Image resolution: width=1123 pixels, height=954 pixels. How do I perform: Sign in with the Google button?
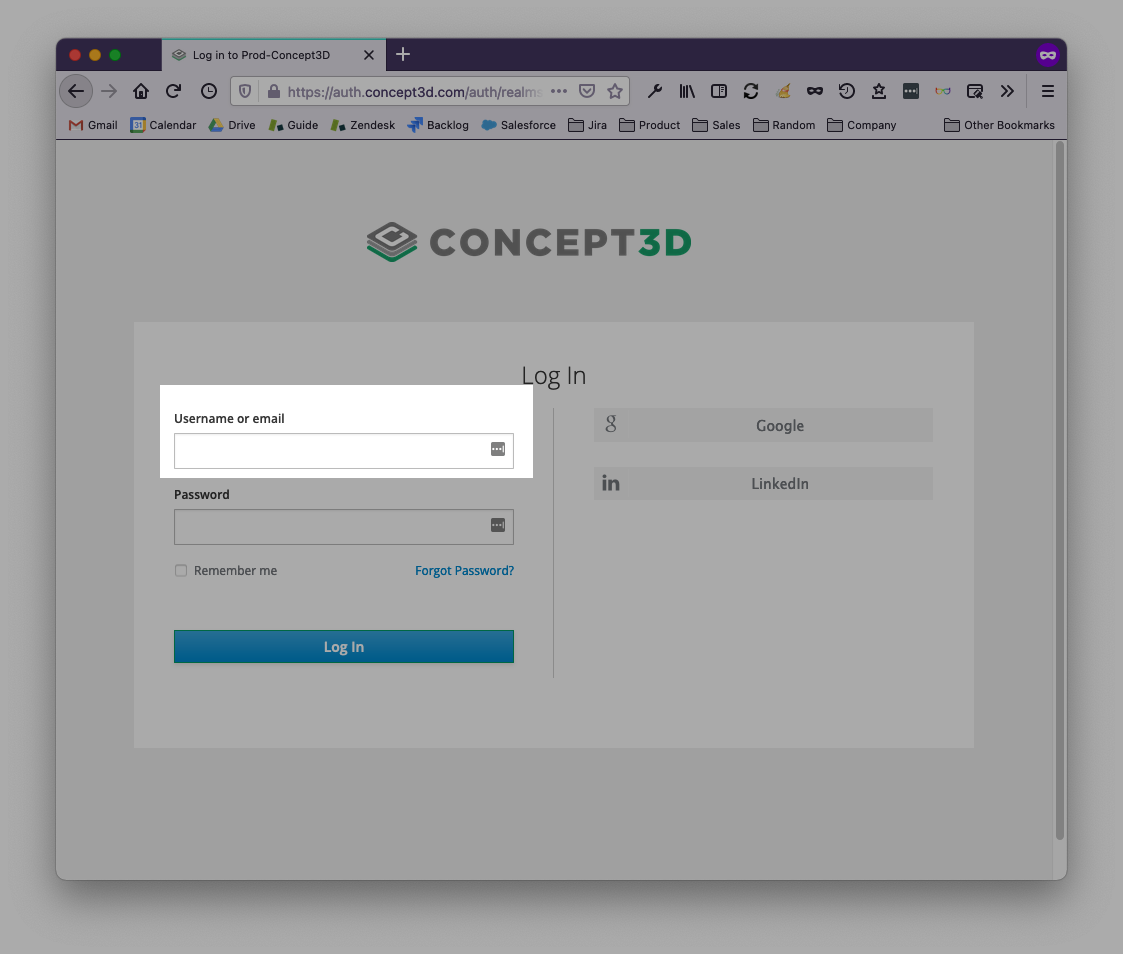coord(763,425)
